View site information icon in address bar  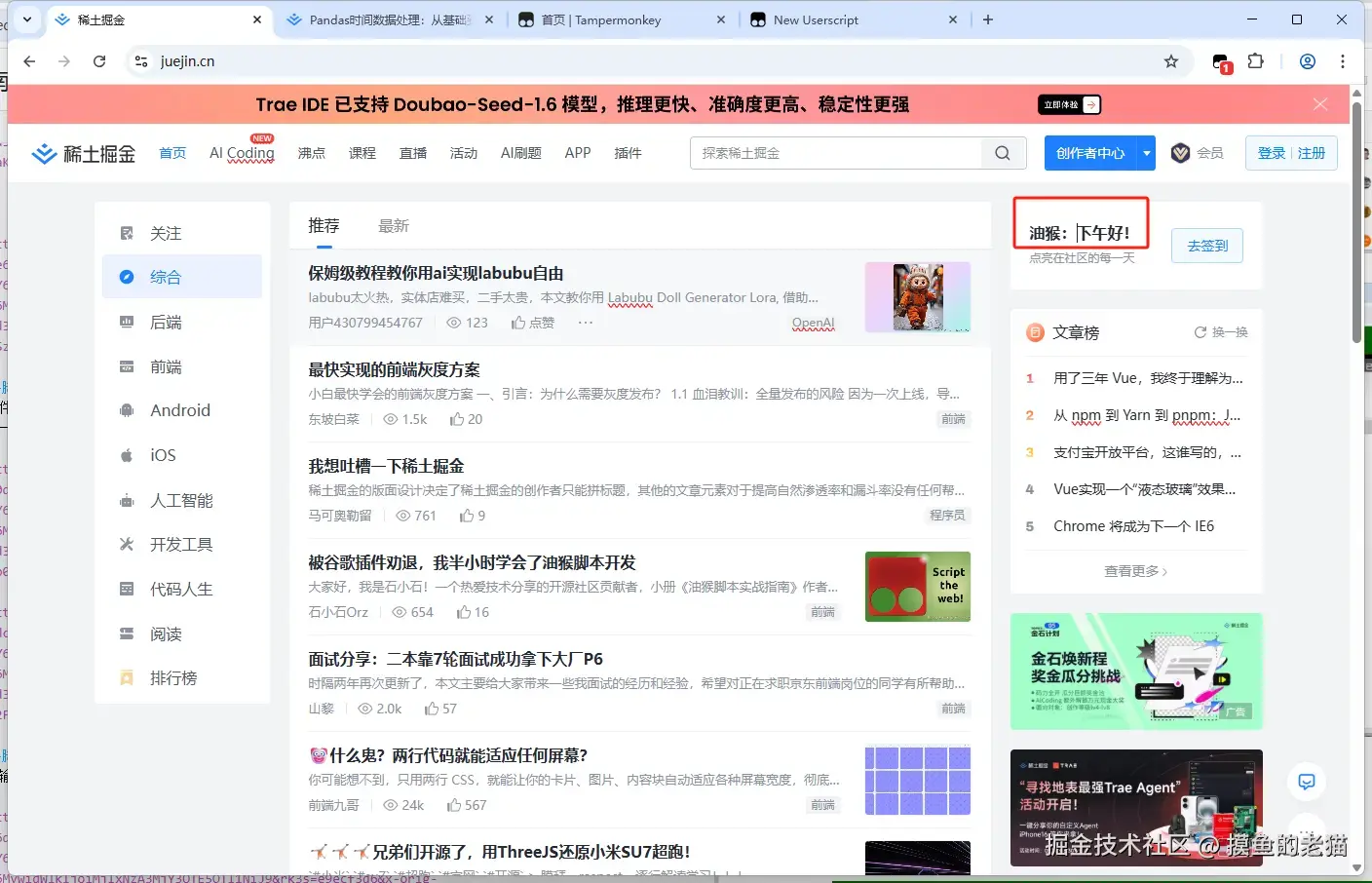(141, 61)
